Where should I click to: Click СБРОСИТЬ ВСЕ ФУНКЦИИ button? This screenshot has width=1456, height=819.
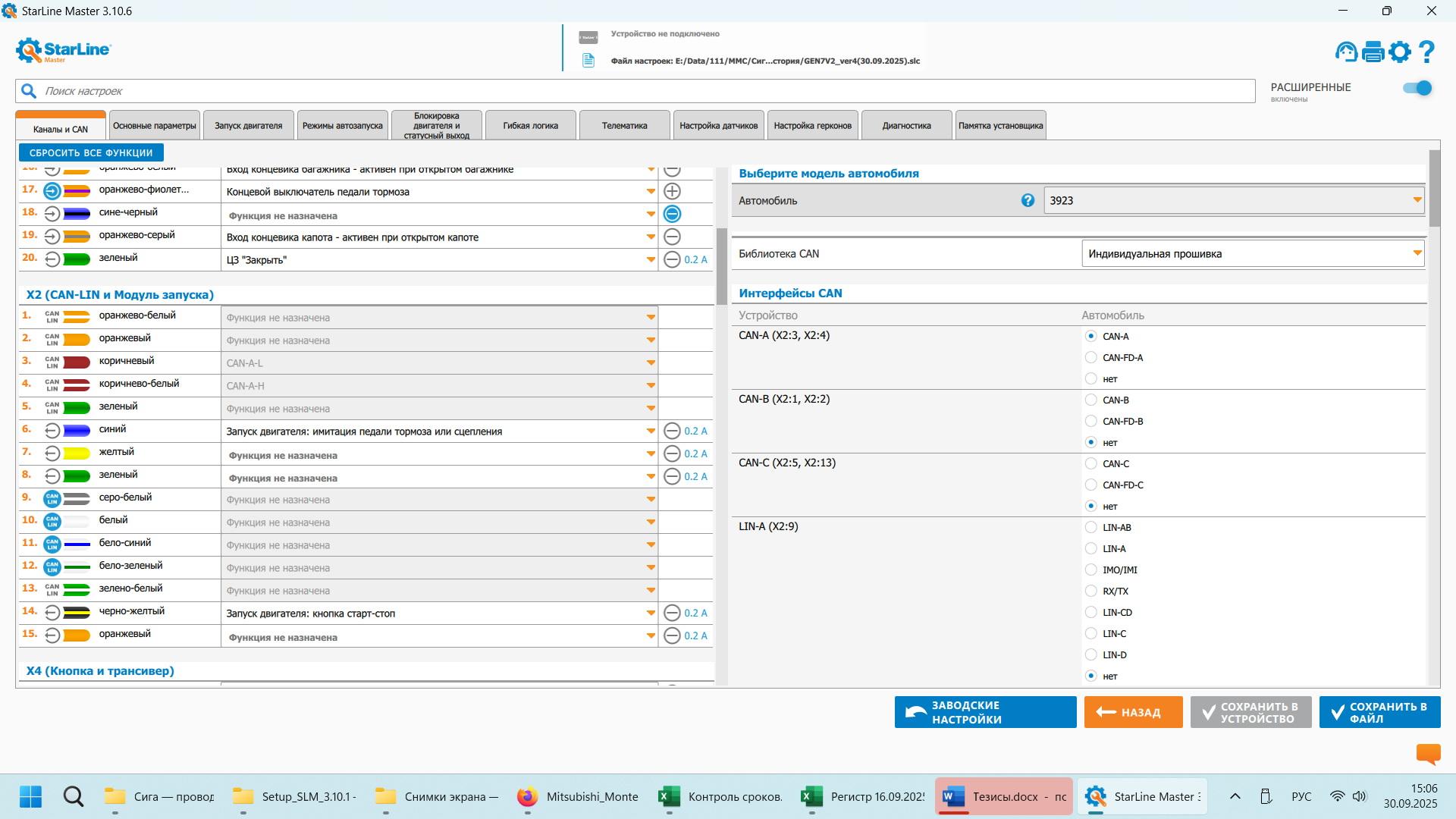click(x=91, y=152)
